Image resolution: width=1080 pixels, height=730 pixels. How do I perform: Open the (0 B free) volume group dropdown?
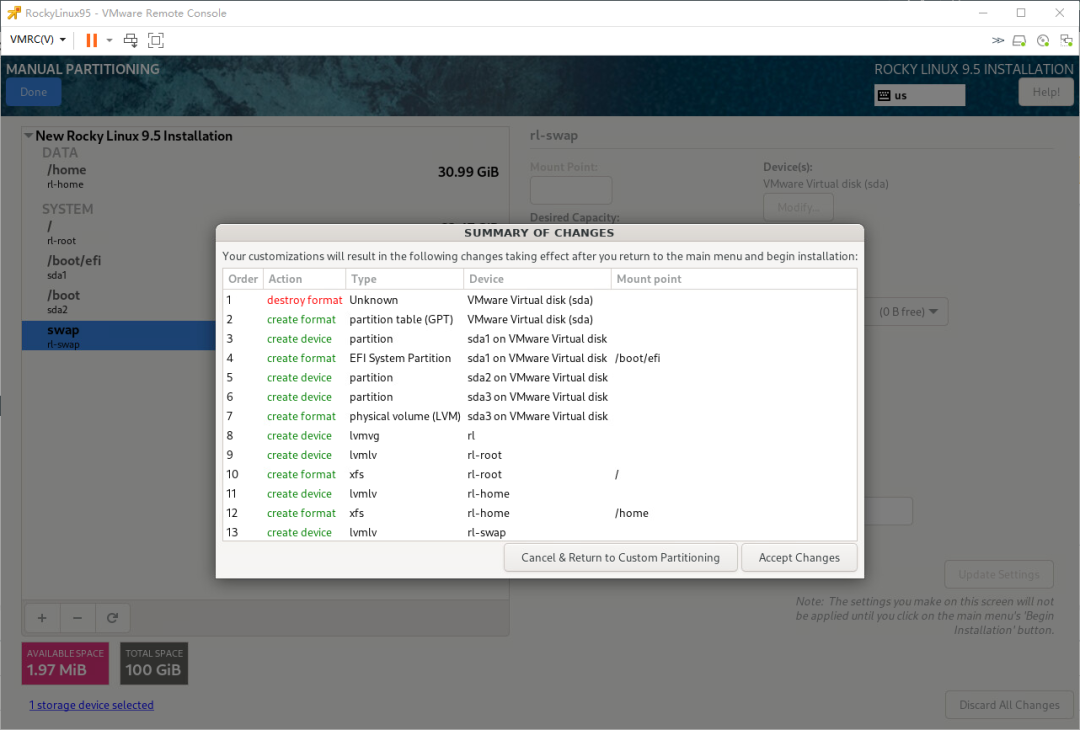[x=908, y=311]
